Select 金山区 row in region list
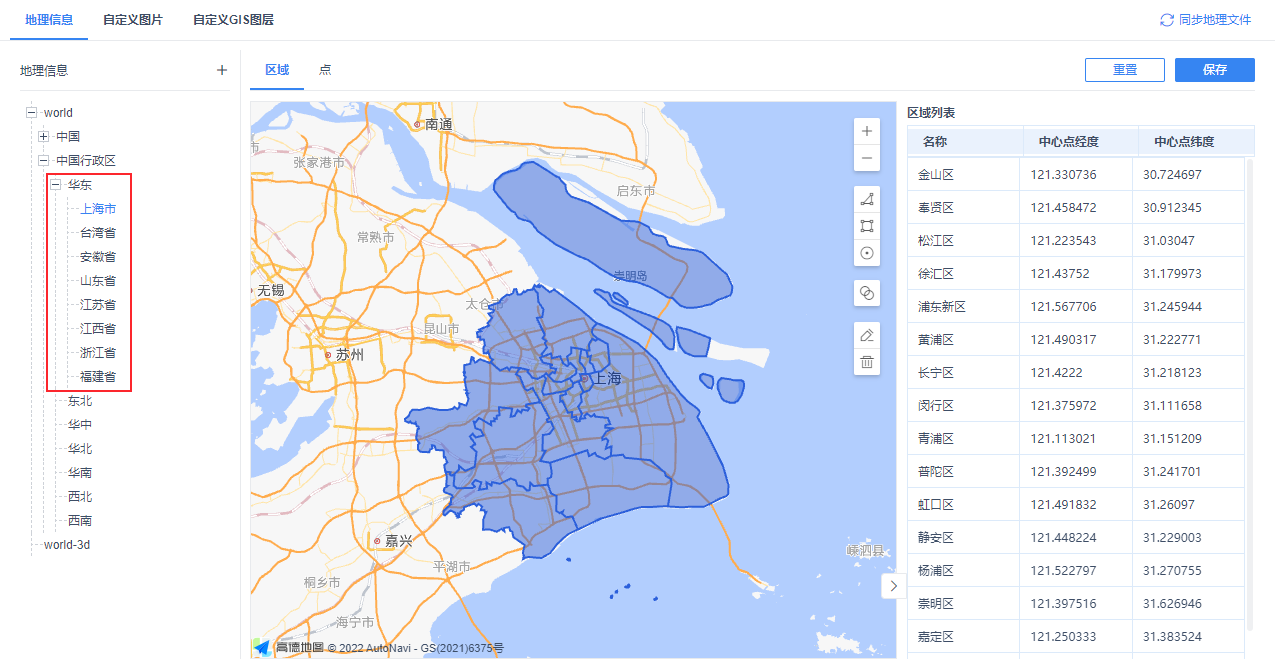Viewport: 1275px width, 669px height. pos(1076,175)
